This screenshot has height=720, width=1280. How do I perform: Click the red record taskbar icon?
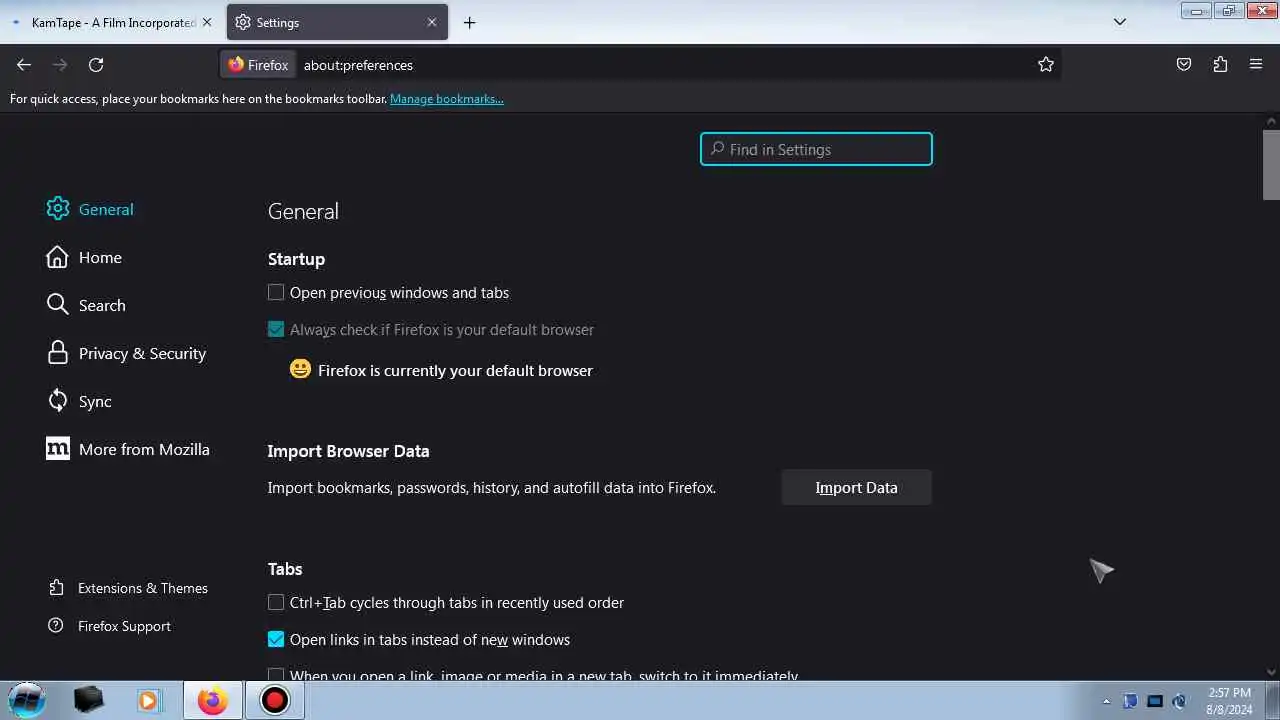pyautogui.click(x=274, y=701)
